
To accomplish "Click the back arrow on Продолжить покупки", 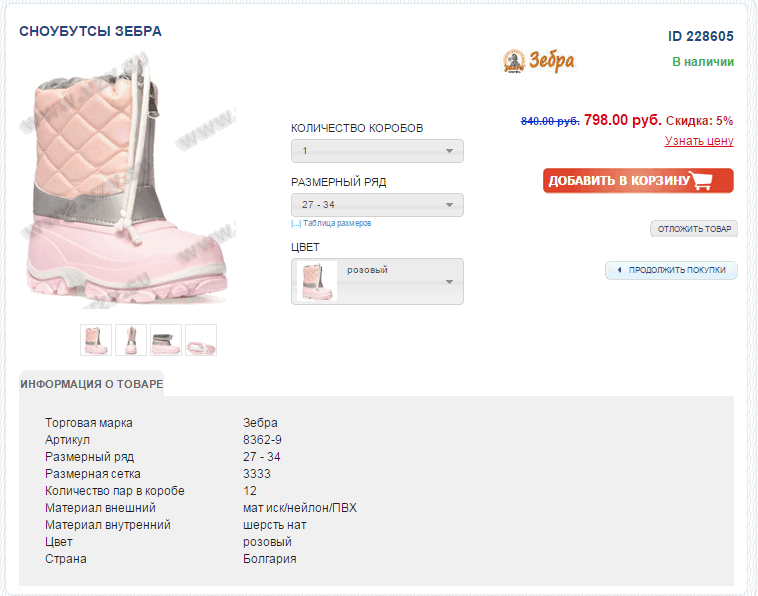I will [619, 270].
